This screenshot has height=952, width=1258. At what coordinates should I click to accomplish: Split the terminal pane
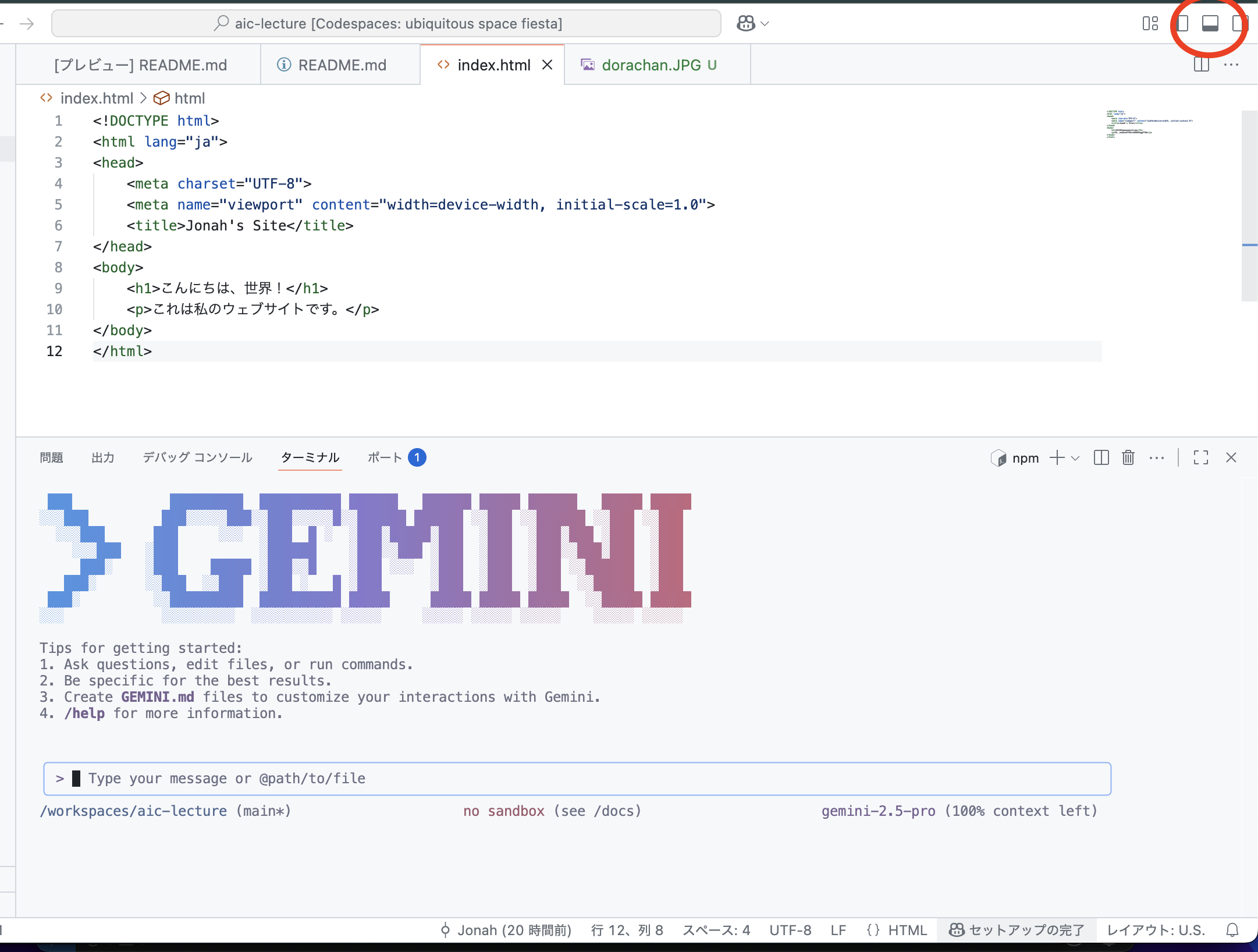[1101, 458]
